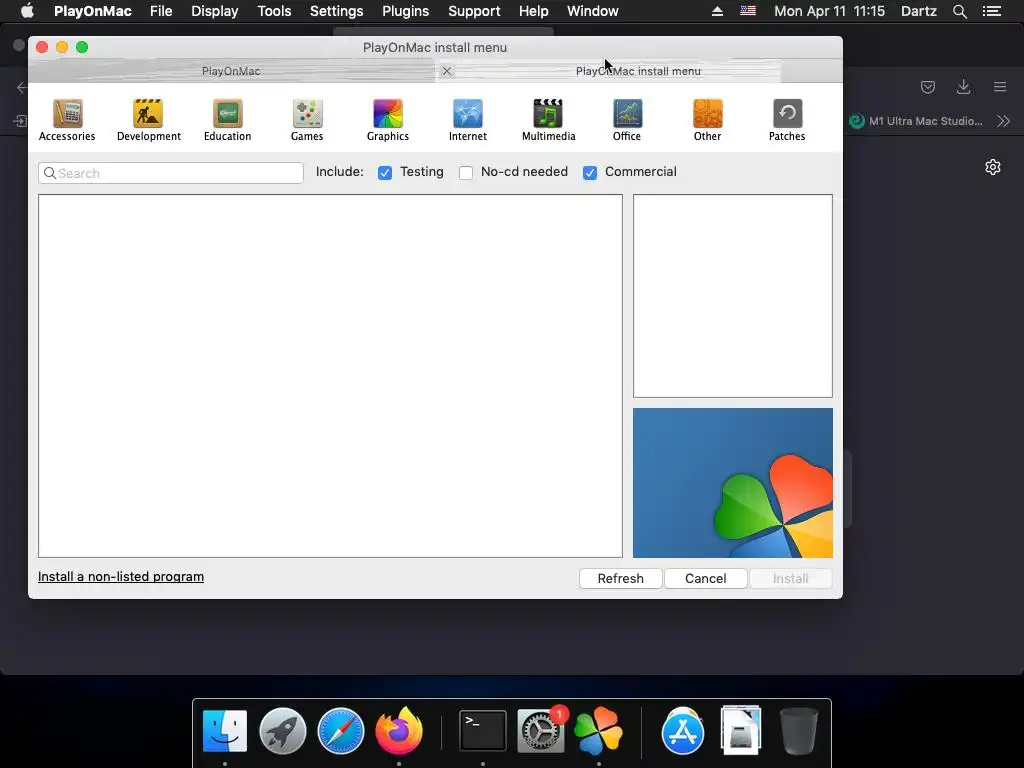1024x768 pixels.
Task: Show more bookmarks chevron in Firefox
Action: 1003,121
